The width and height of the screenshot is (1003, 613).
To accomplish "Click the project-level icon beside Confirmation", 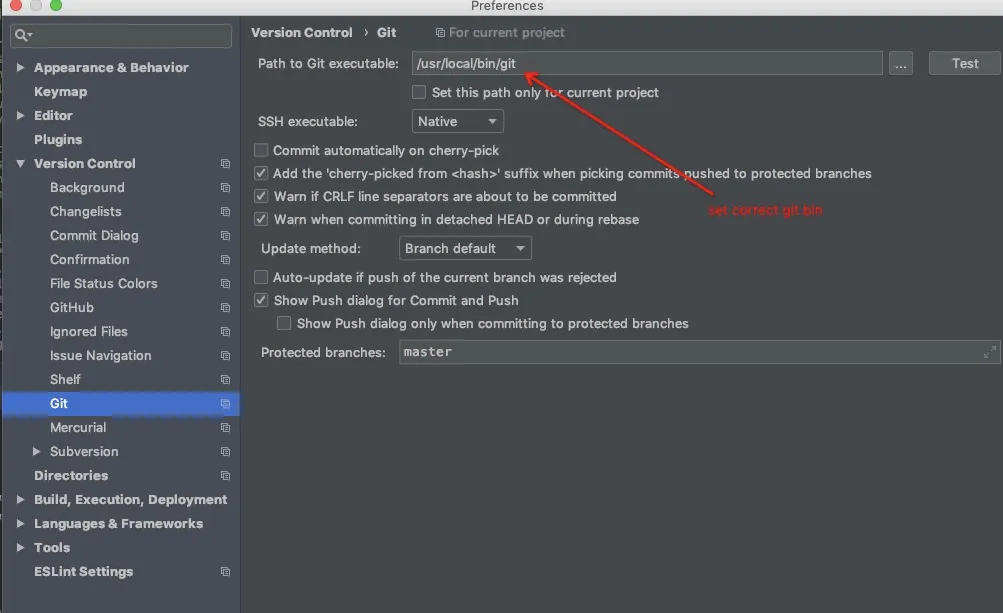I will pos(225,260).
